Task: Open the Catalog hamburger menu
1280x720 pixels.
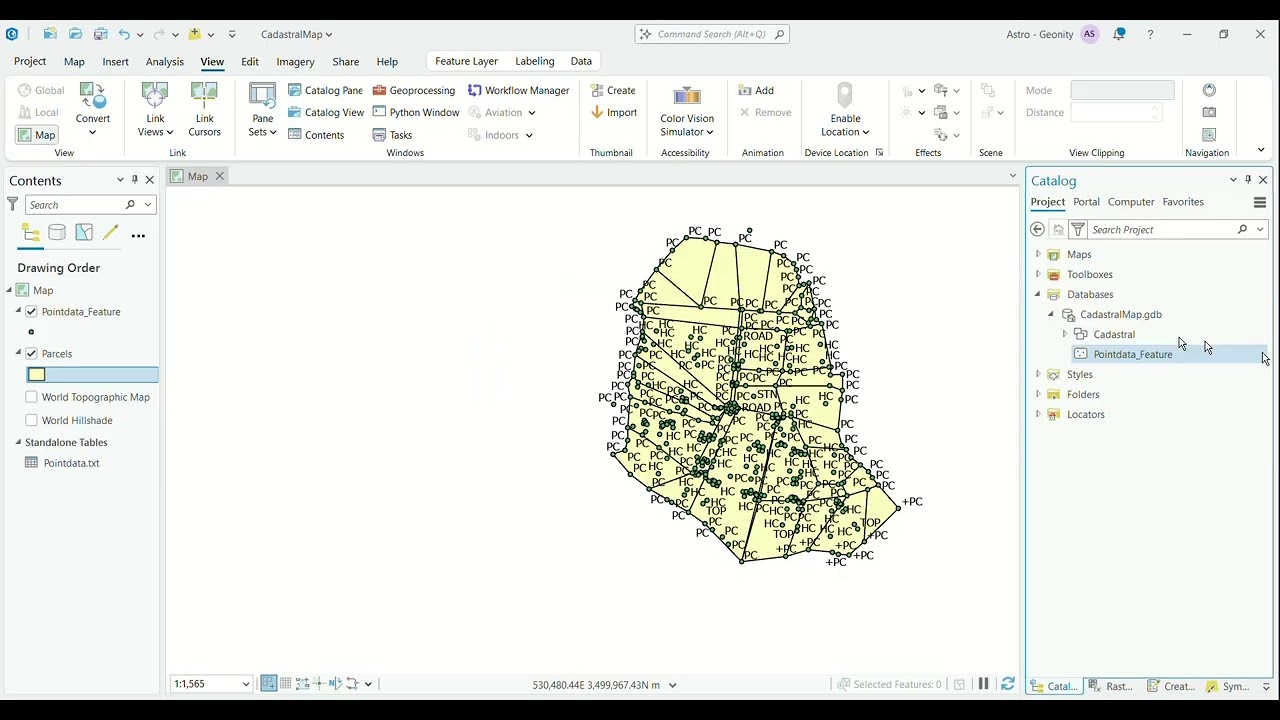Action: point(1260,202)
